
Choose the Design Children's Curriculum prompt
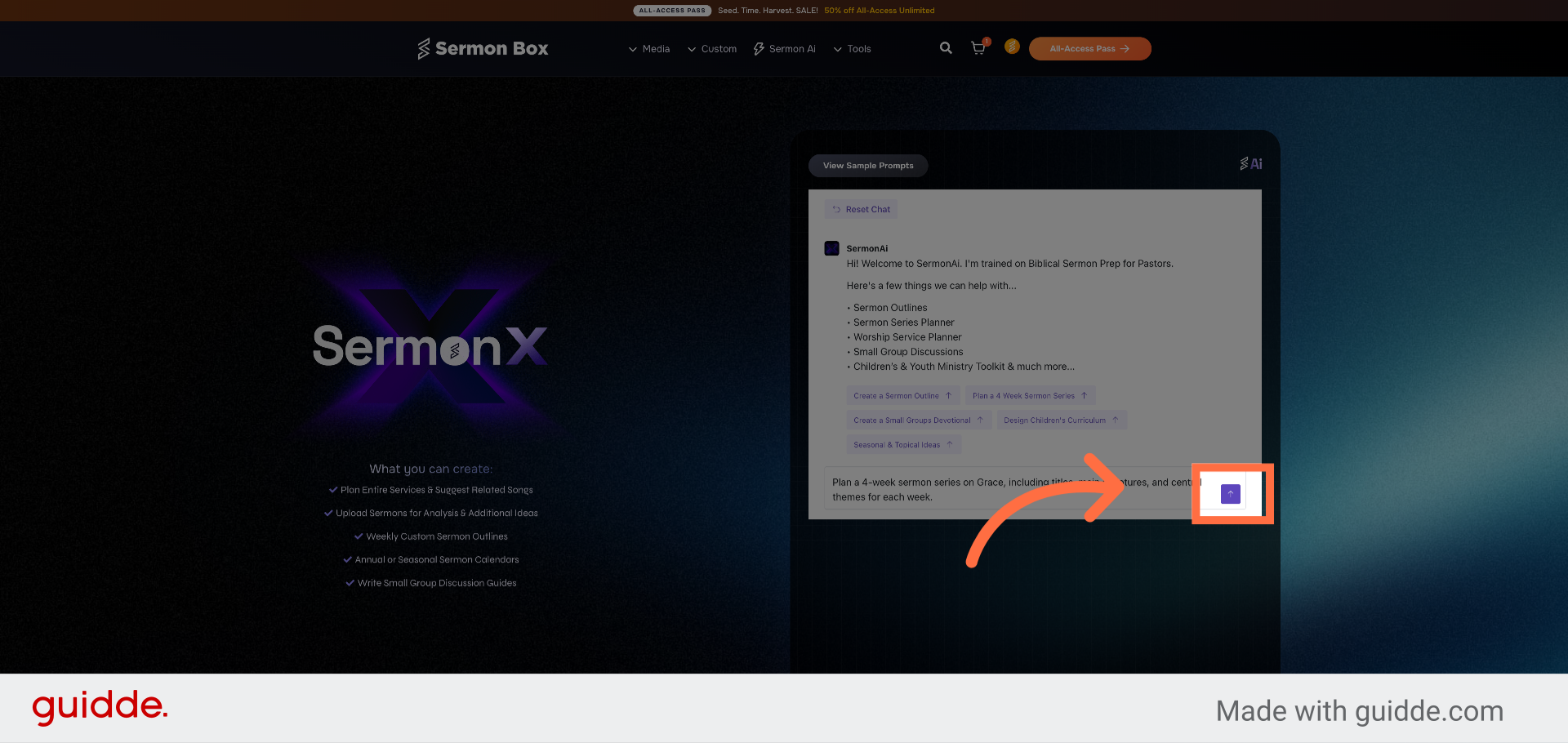(x=1062, y=420)
